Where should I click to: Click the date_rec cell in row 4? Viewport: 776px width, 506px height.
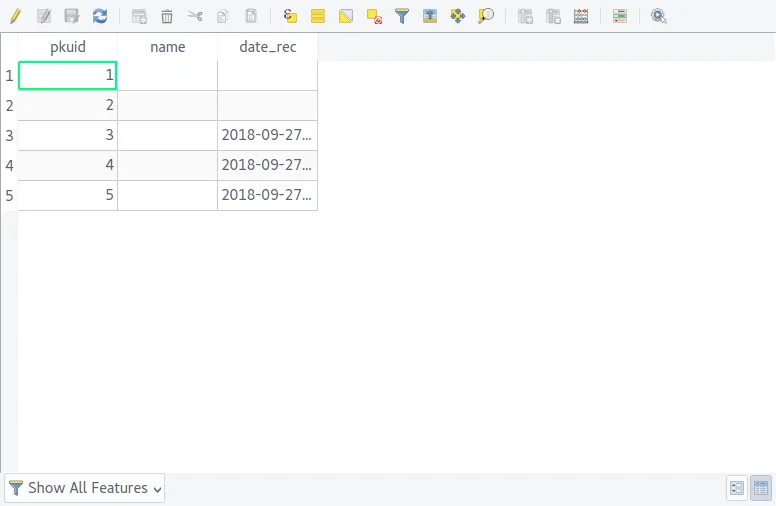(x=267, y=165)
